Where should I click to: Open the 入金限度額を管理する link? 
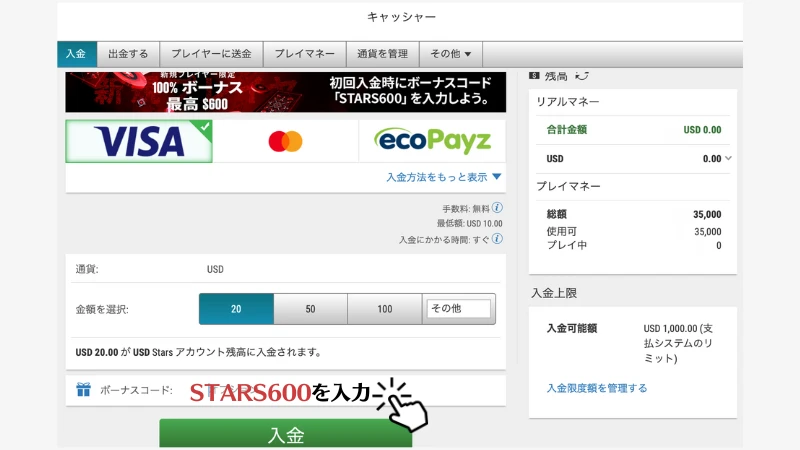pos(597,388)
